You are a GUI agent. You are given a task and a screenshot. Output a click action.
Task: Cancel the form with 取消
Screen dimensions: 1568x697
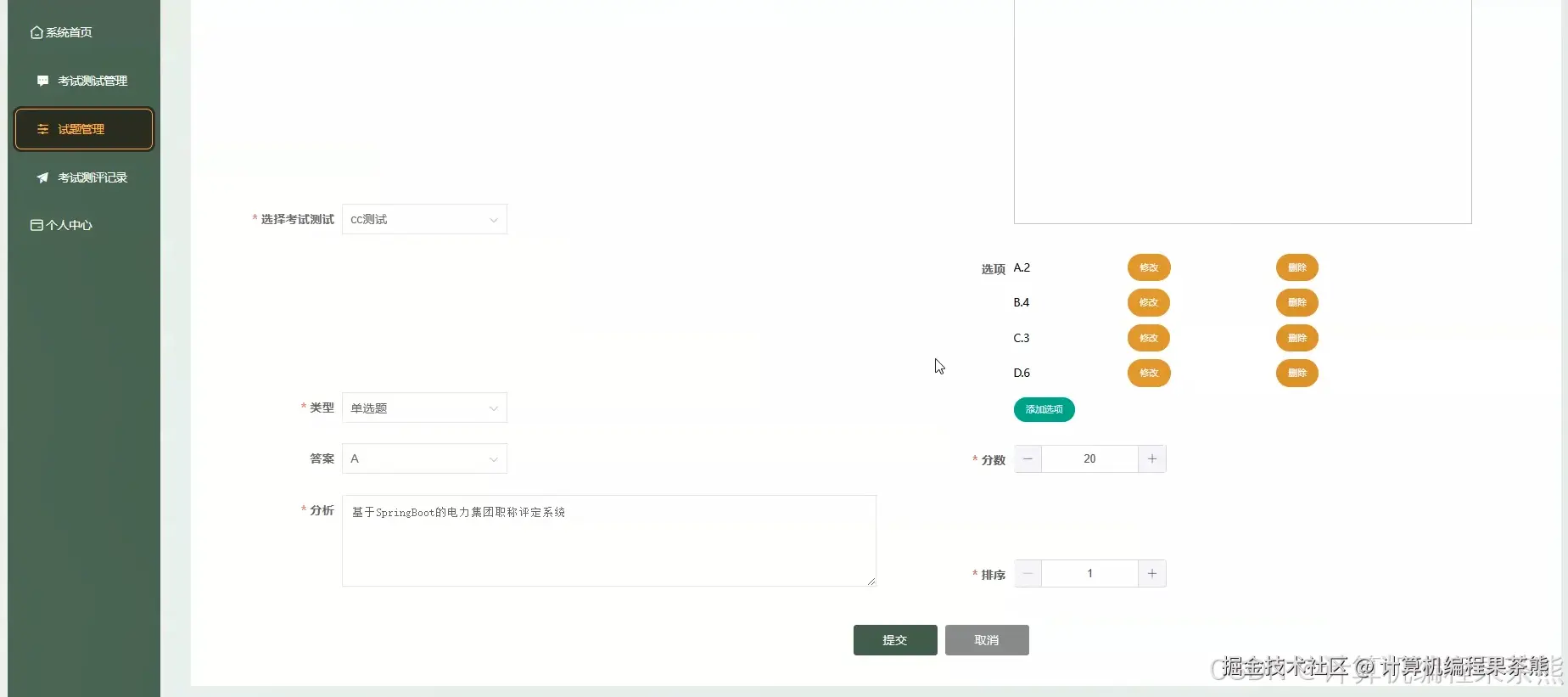[987, 640]
